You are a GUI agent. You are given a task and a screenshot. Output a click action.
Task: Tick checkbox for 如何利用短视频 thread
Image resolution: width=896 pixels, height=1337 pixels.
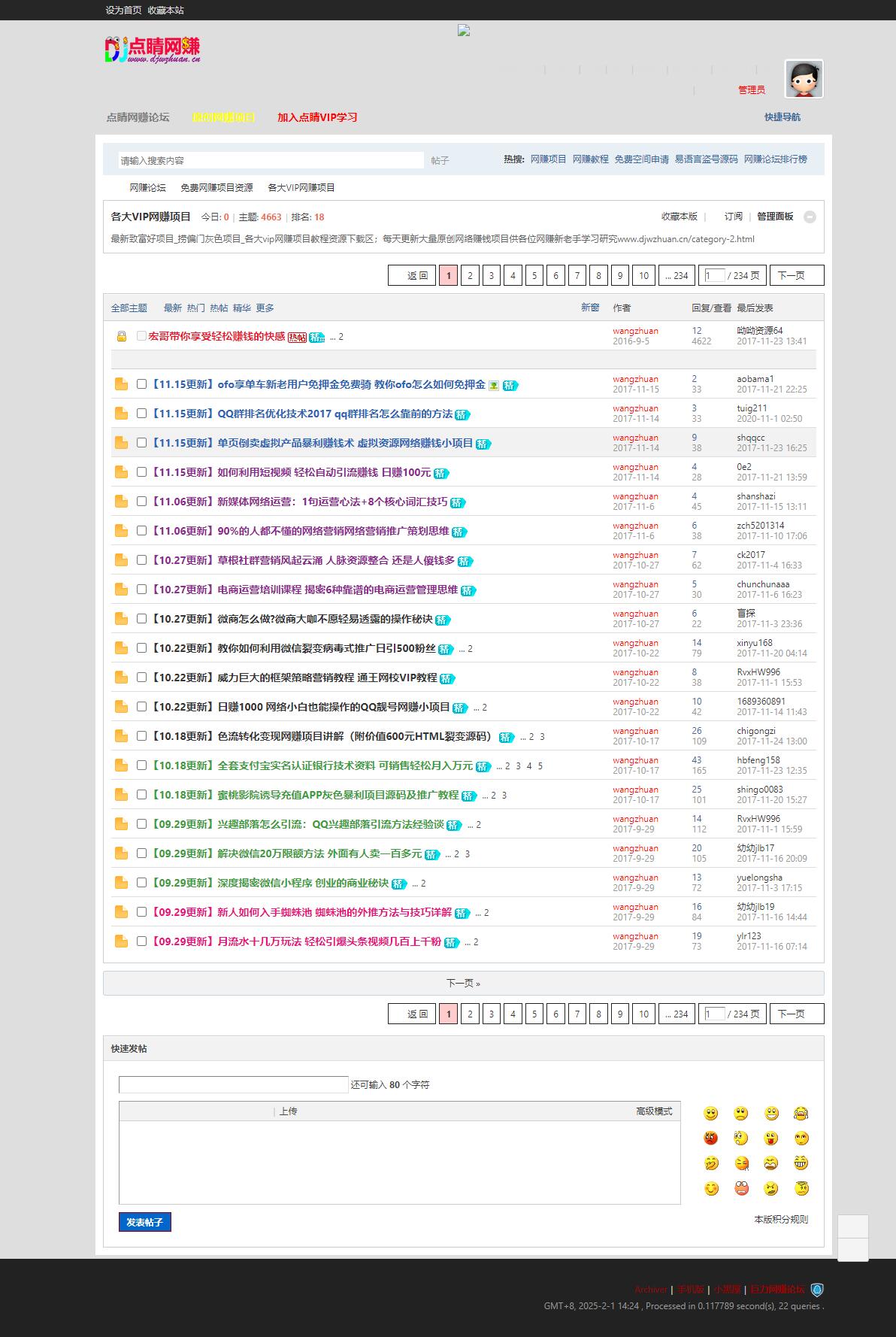click(141, 472)
